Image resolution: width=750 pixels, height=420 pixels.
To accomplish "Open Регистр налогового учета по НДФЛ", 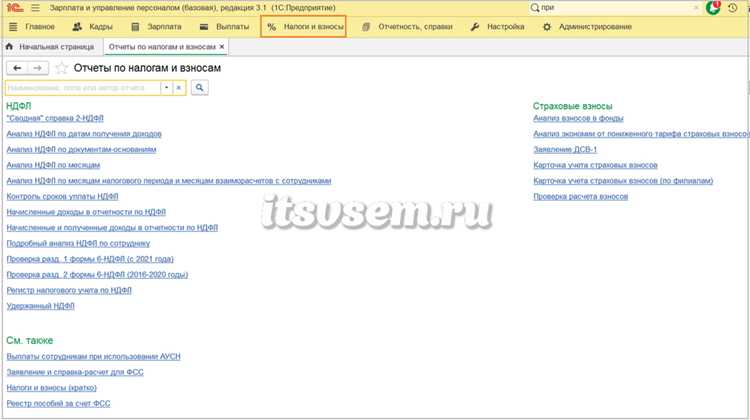I will click(69, 290).
